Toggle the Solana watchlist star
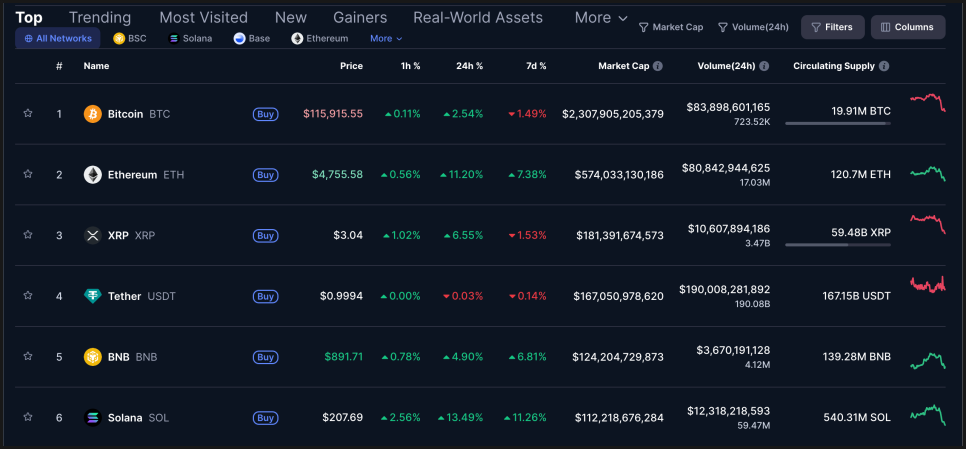This screenshot has height=449, width=966. click(28, 417)
